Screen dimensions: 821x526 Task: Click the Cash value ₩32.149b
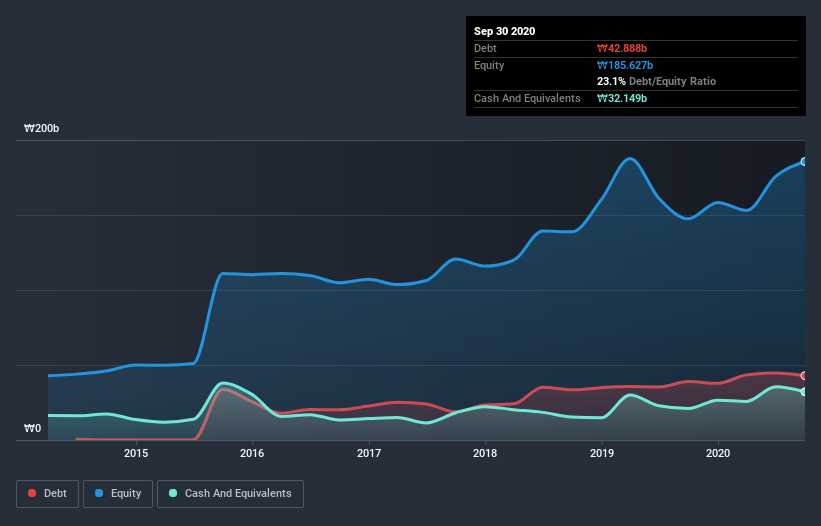(x=622, y=98)
